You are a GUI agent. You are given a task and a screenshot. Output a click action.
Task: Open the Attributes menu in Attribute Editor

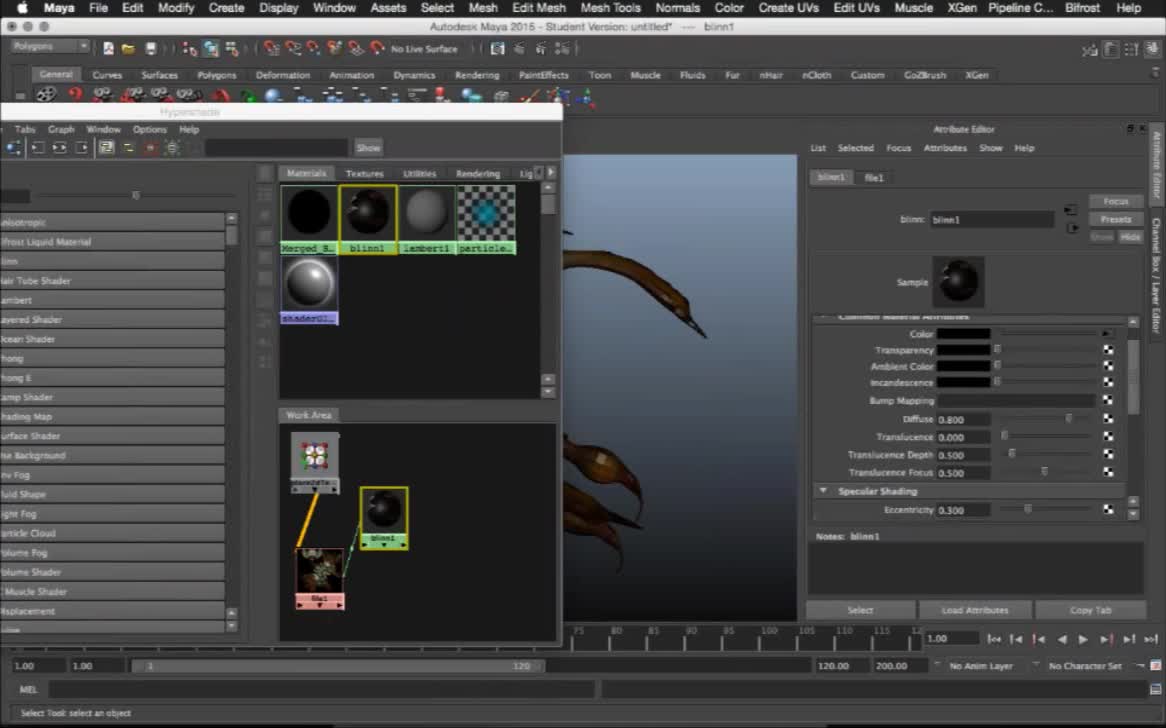(944, 148)
